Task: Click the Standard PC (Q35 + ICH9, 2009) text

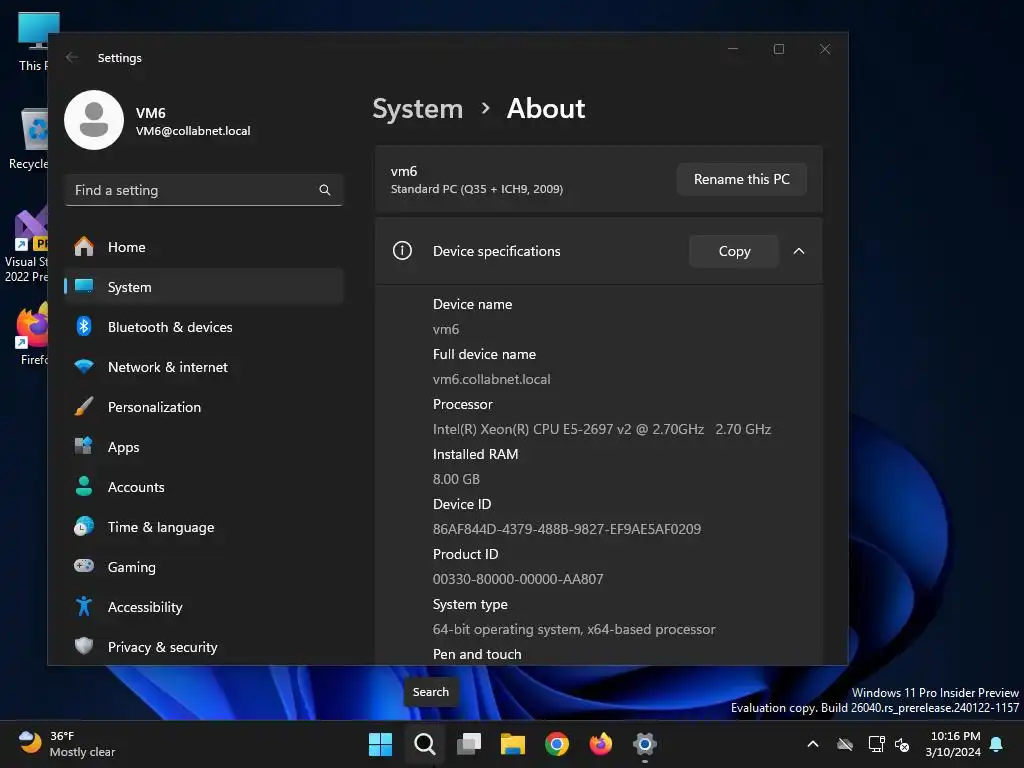Action: (477, 189)
